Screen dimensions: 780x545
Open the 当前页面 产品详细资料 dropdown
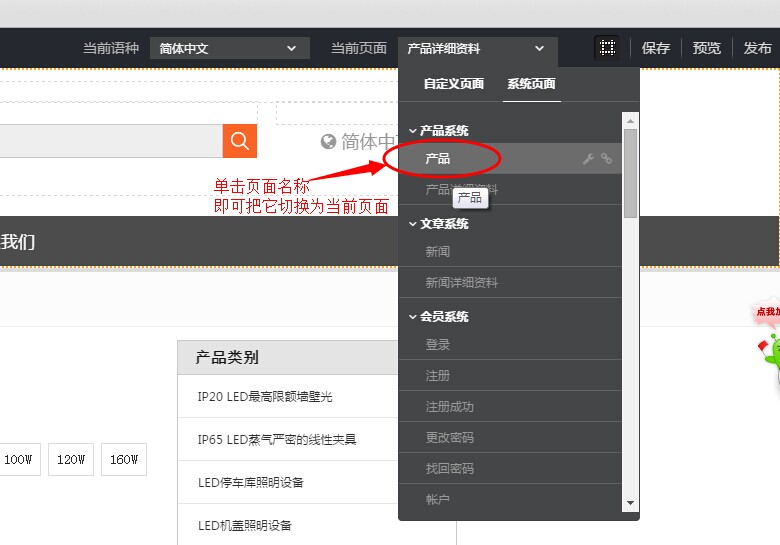(476, 48)
